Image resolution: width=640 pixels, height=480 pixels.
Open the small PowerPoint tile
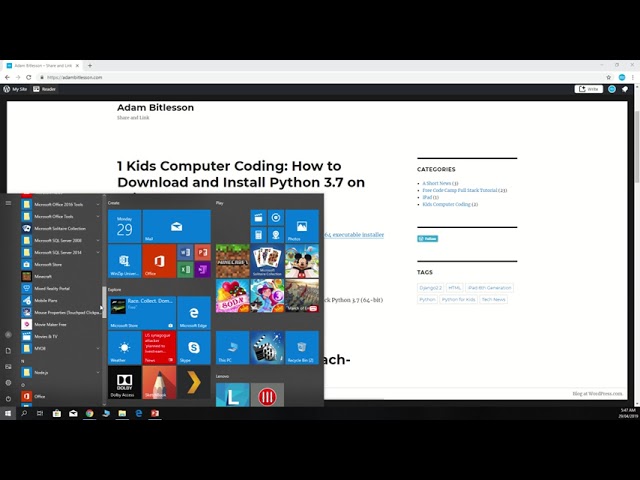point(202,252)
